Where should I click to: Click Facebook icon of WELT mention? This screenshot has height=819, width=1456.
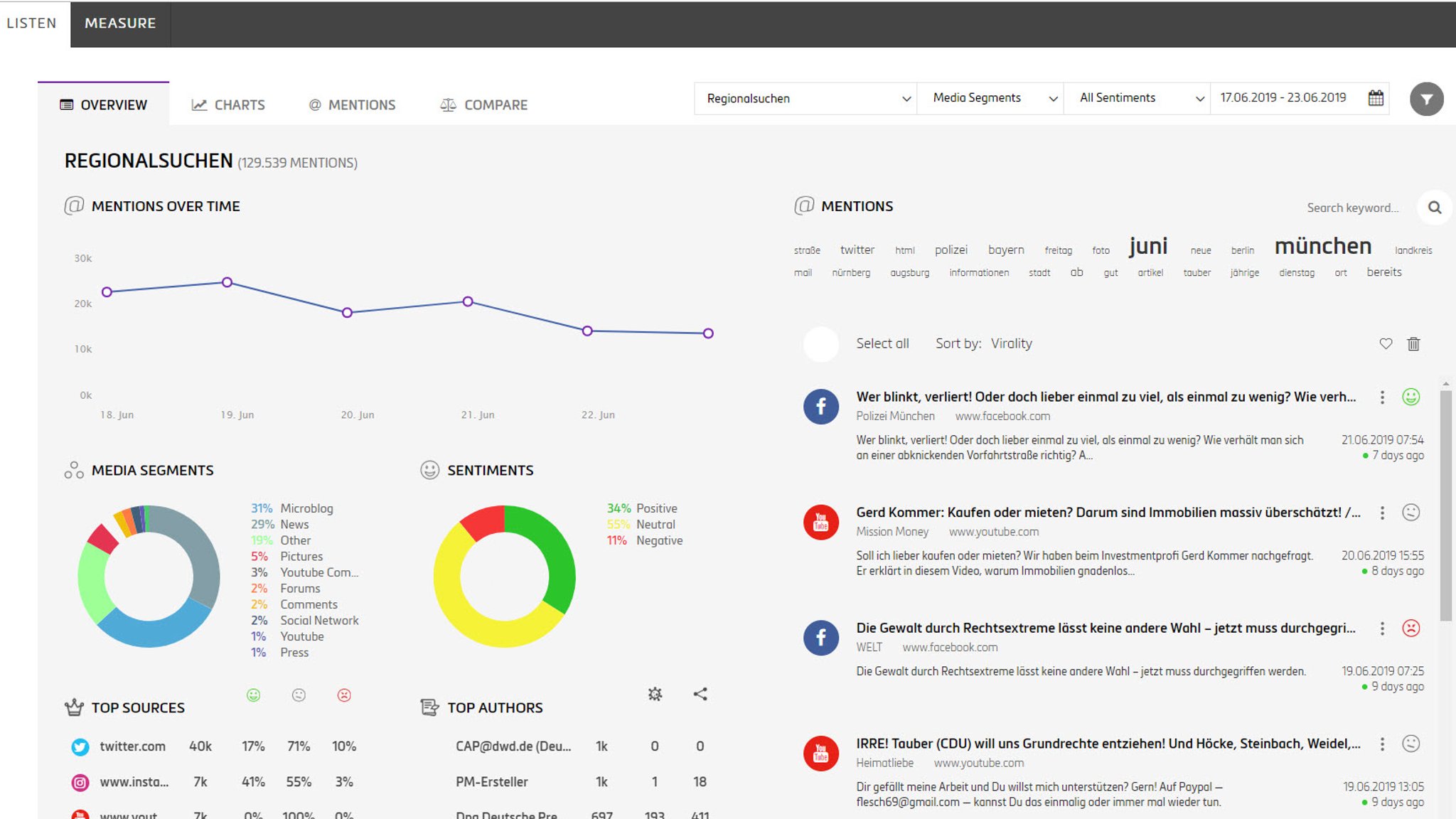pyautogui.click(x=821, y=638)
